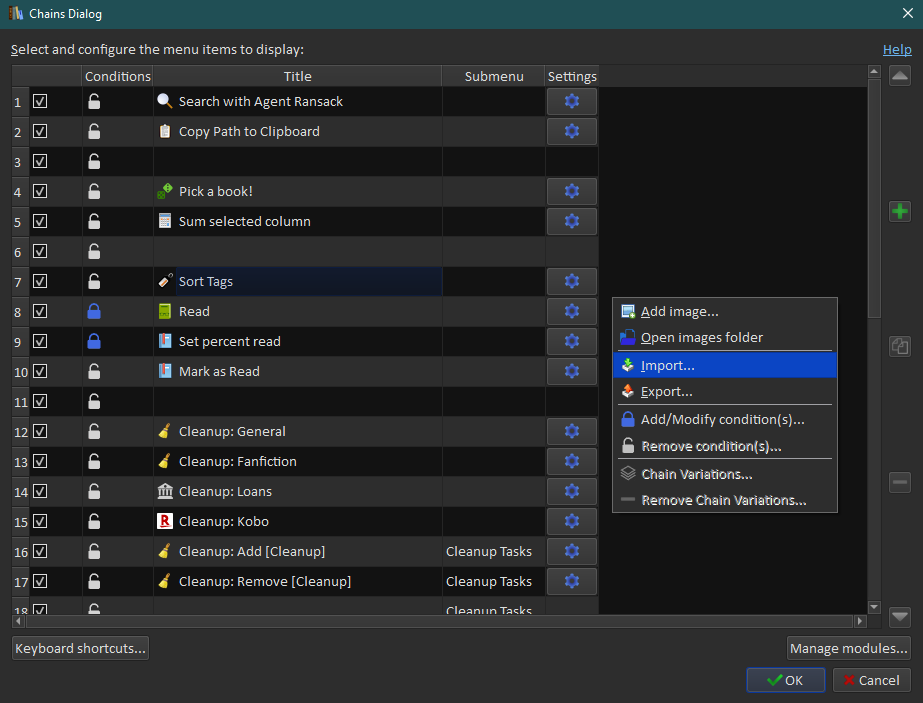Open the Keyboard shortcuts... dialog
The image size is (923, 703).
coord(81,649)
